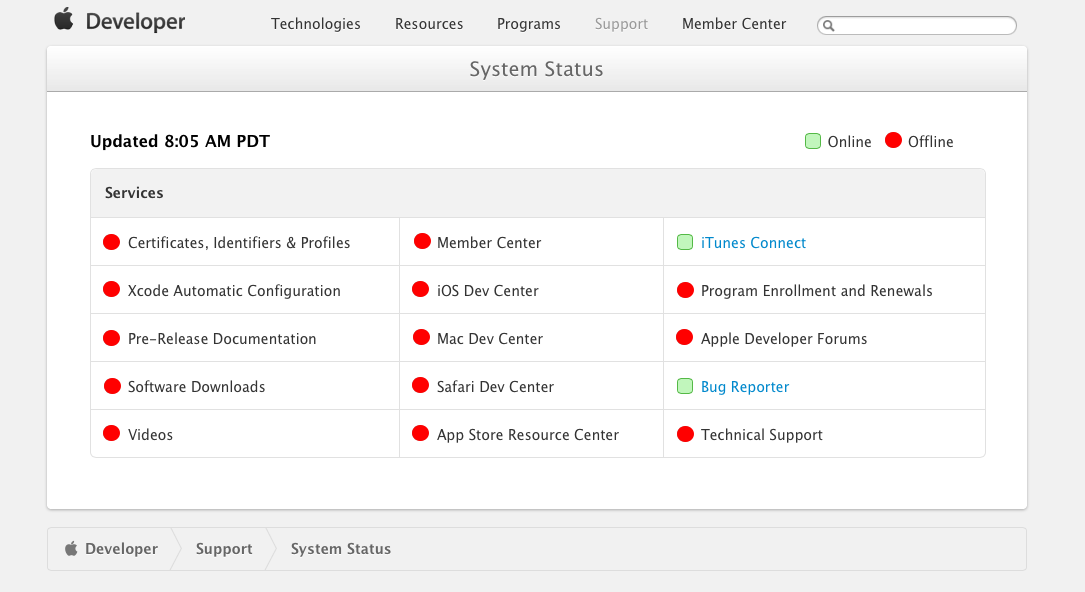
Task: Open the Technologies menu
Action: (x=315, y=24)
